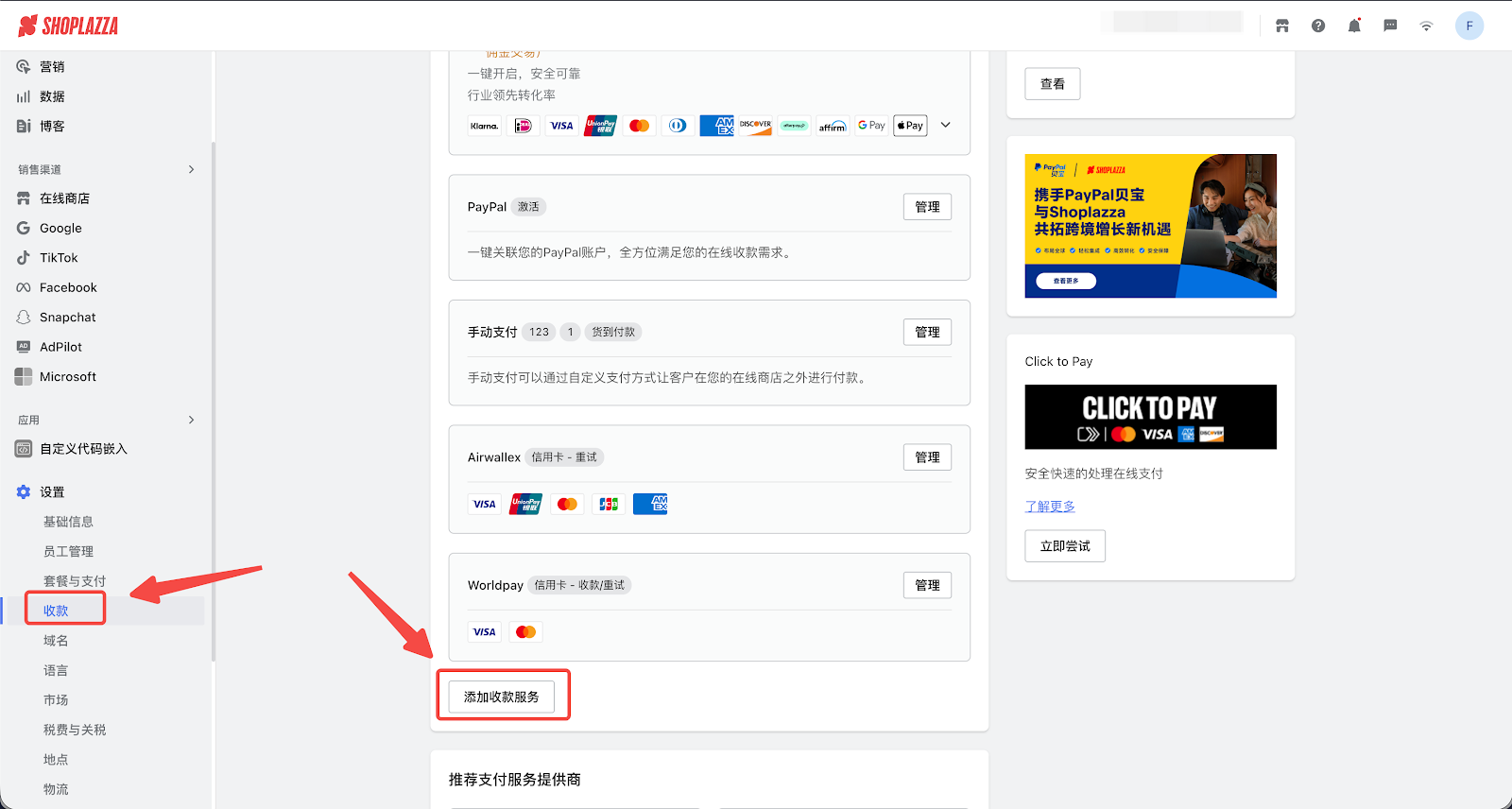The image size is (1512, 809).
Task: Expand the 应用 section chevron
Action: click(x=191, y=420)
